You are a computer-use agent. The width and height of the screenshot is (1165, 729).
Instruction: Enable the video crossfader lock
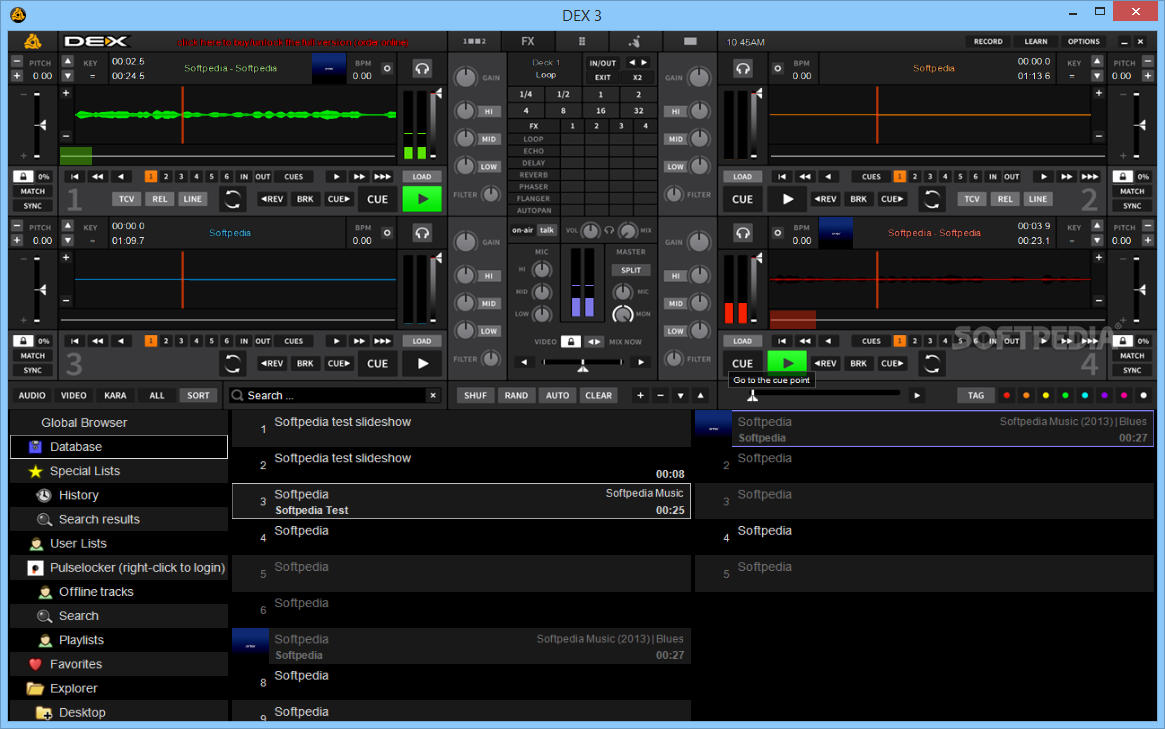(570, 341)
